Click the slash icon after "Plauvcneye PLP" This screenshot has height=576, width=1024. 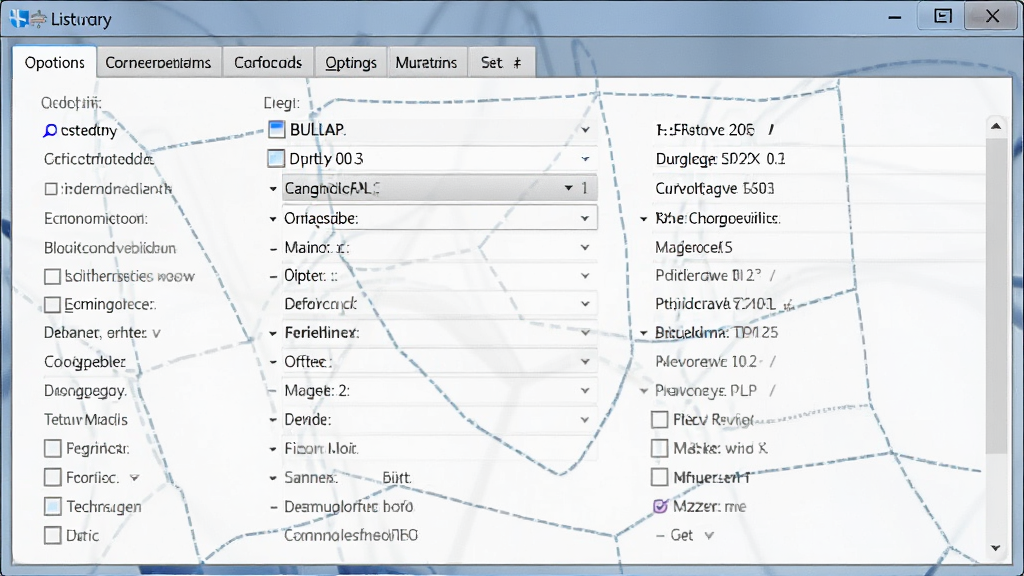tap(773, 391)
